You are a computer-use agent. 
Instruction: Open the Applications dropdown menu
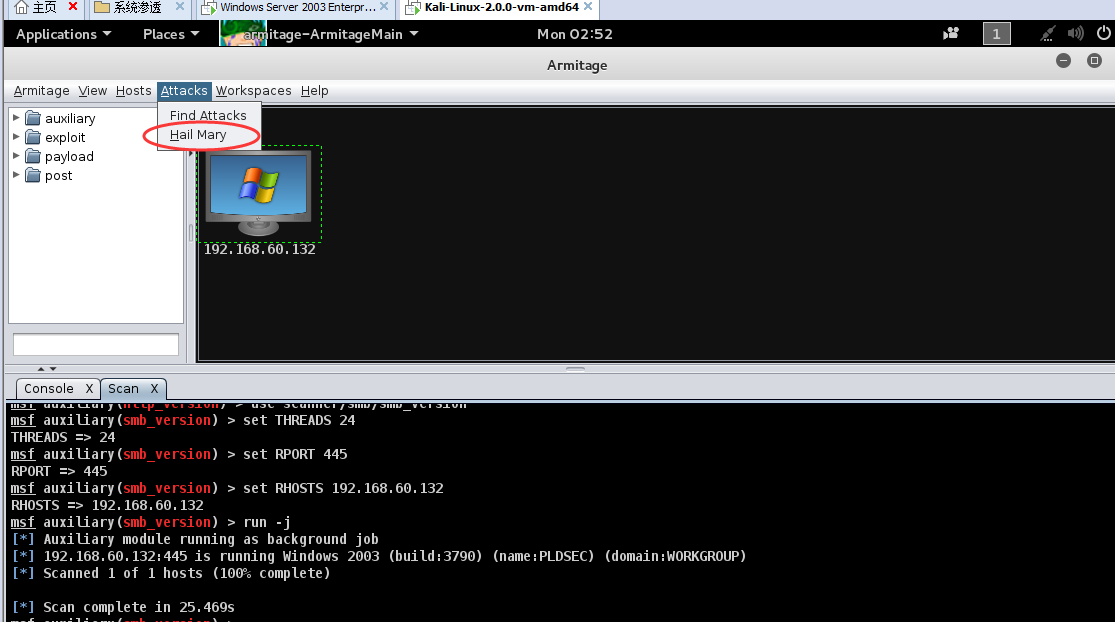pos(63,34)
